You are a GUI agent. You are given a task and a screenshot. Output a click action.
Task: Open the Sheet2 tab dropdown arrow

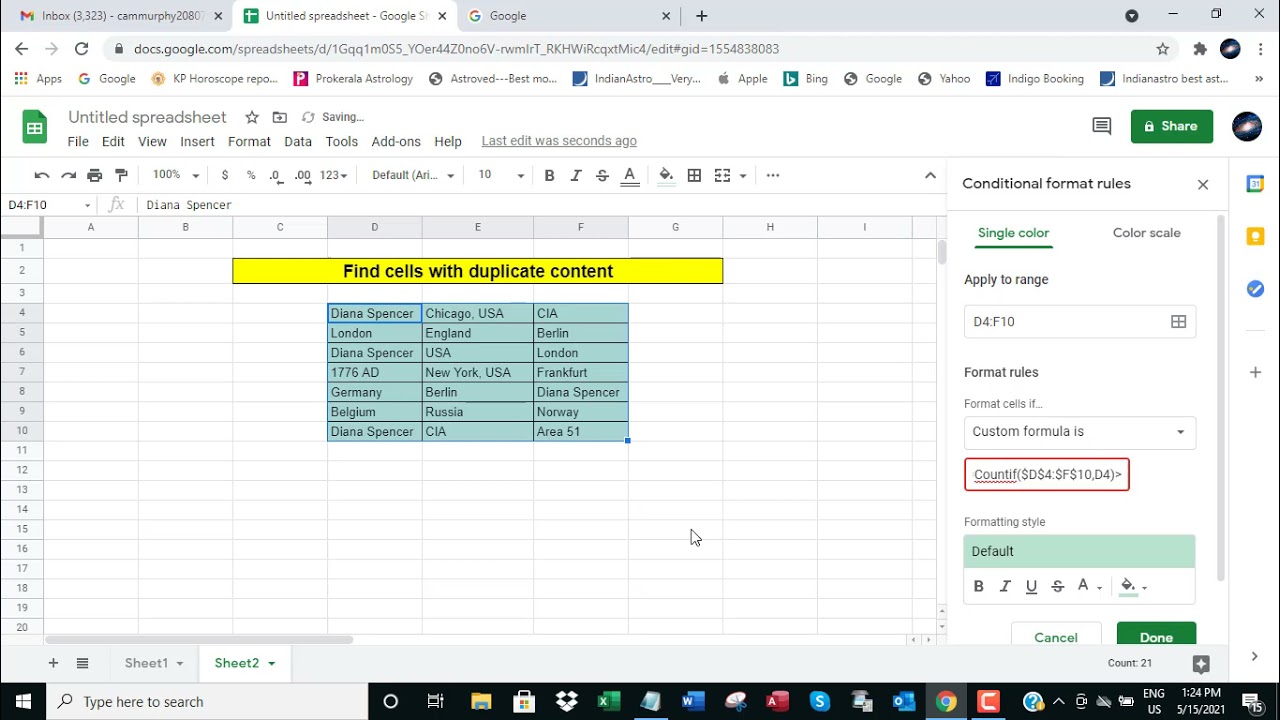tap(271, 664)
